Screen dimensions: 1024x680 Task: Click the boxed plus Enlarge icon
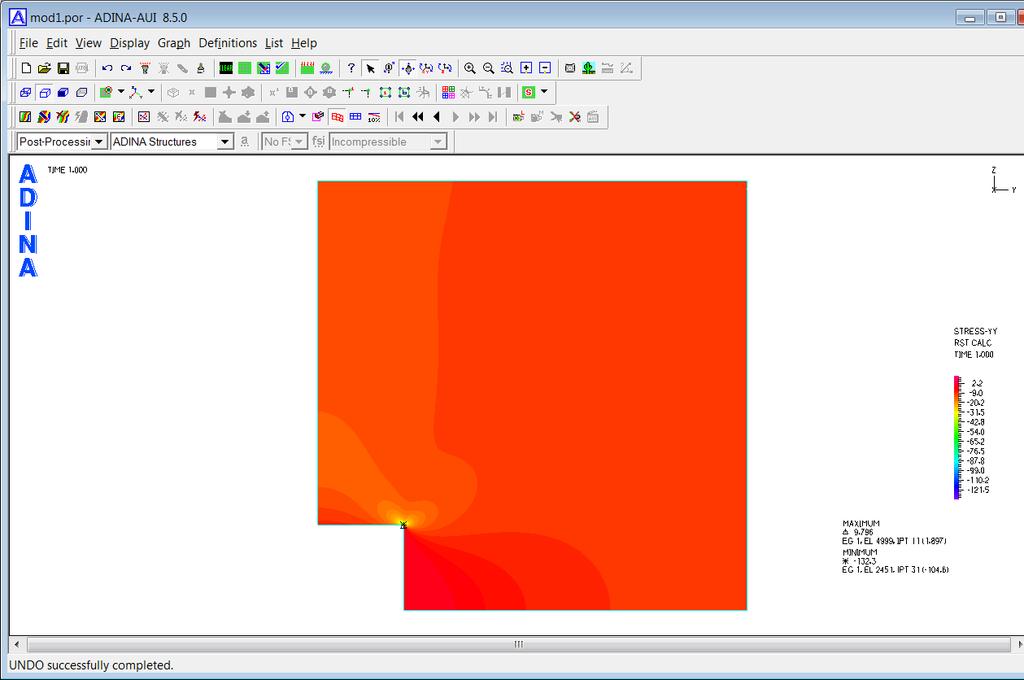coord(526,68)
